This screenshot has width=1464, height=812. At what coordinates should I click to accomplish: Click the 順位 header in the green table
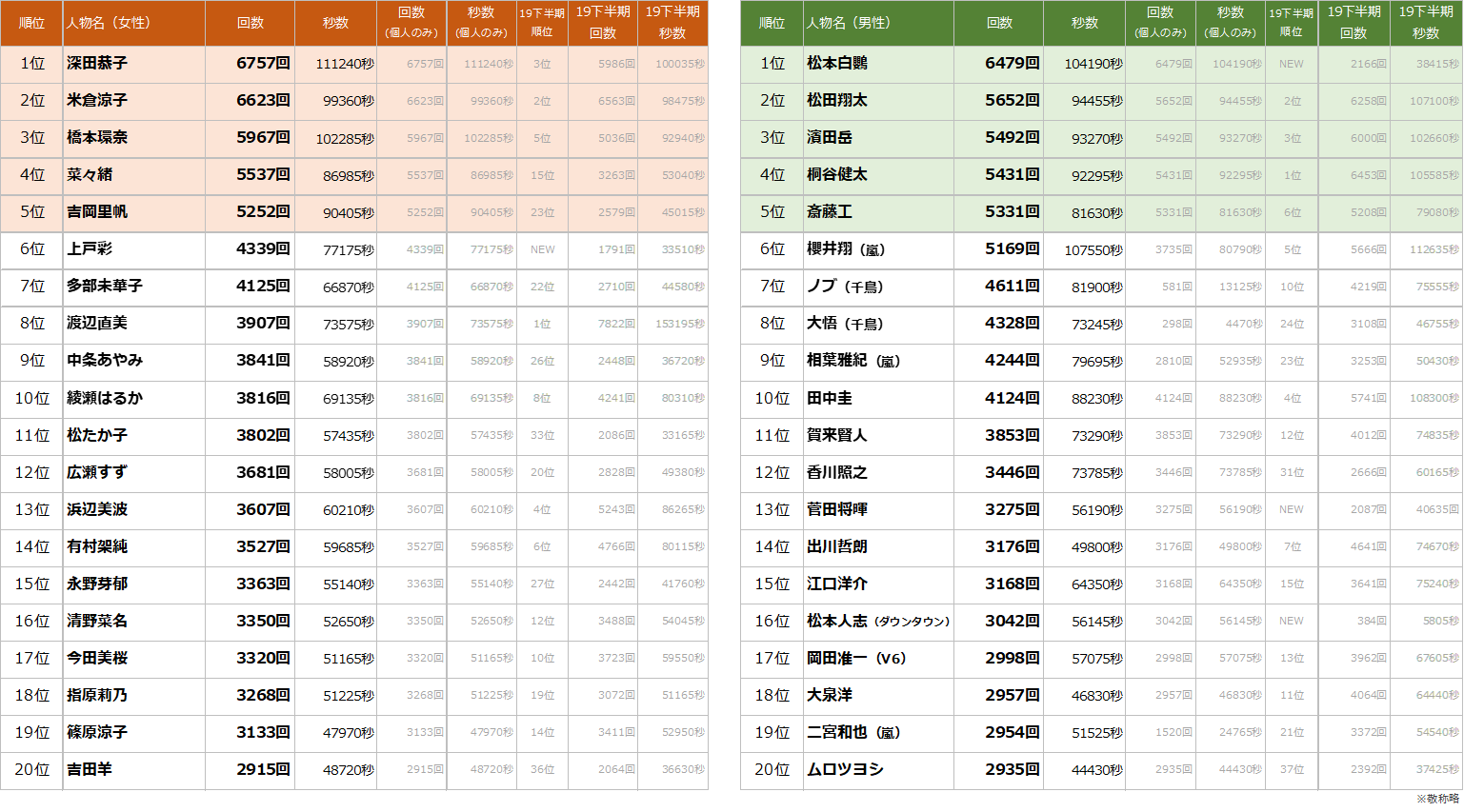click(x=772, y=23)
